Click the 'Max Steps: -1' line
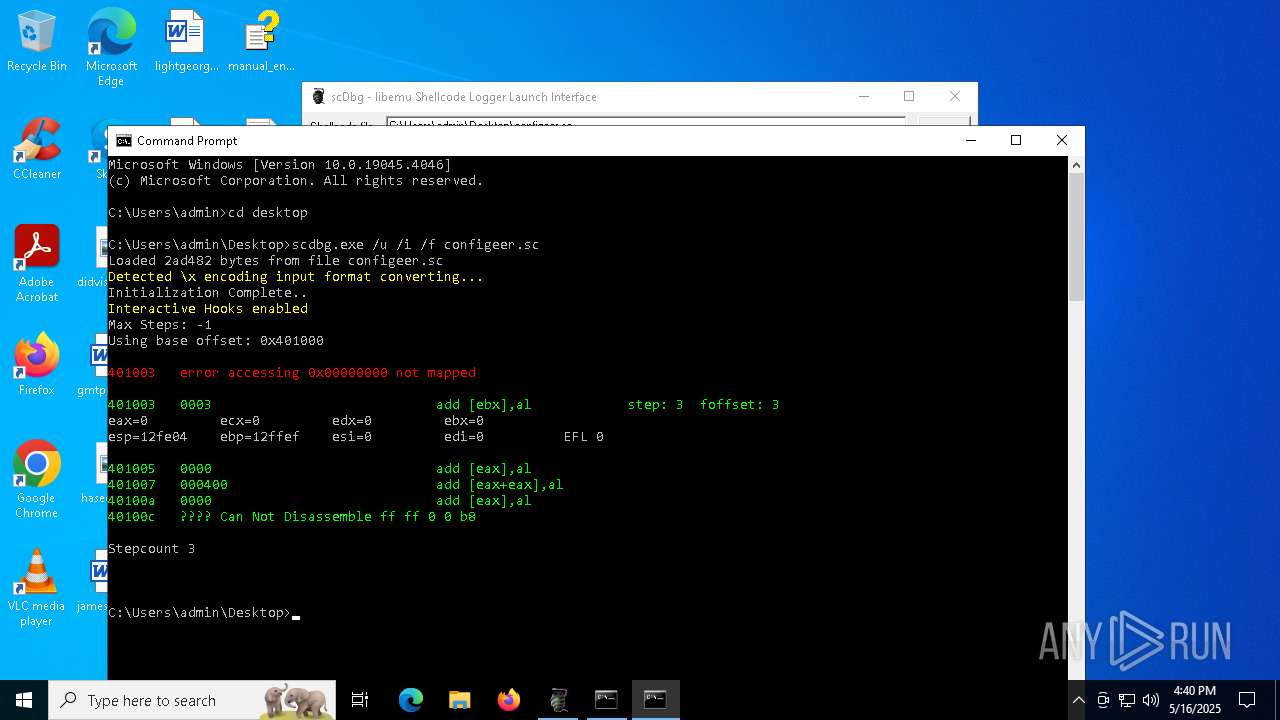 [160, 325]
